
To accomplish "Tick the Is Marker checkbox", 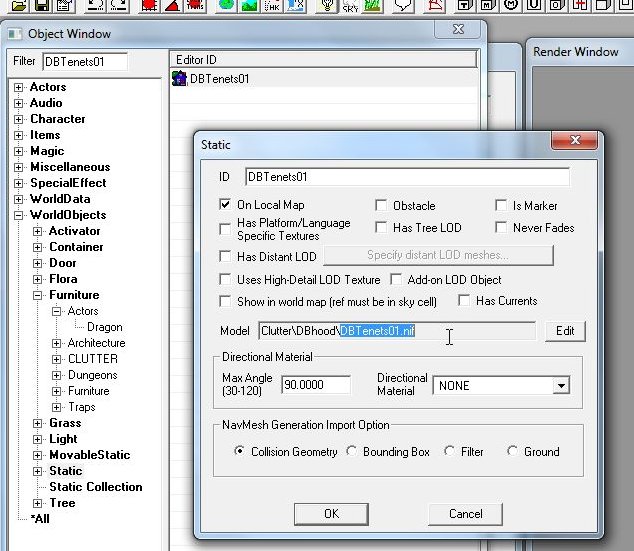I will point(501,205).
